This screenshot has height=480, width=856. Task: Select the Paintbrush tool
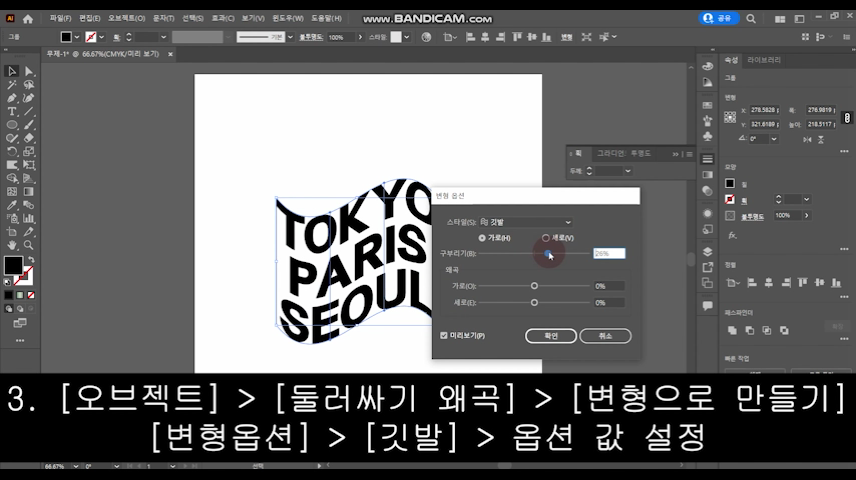point(29,125)
